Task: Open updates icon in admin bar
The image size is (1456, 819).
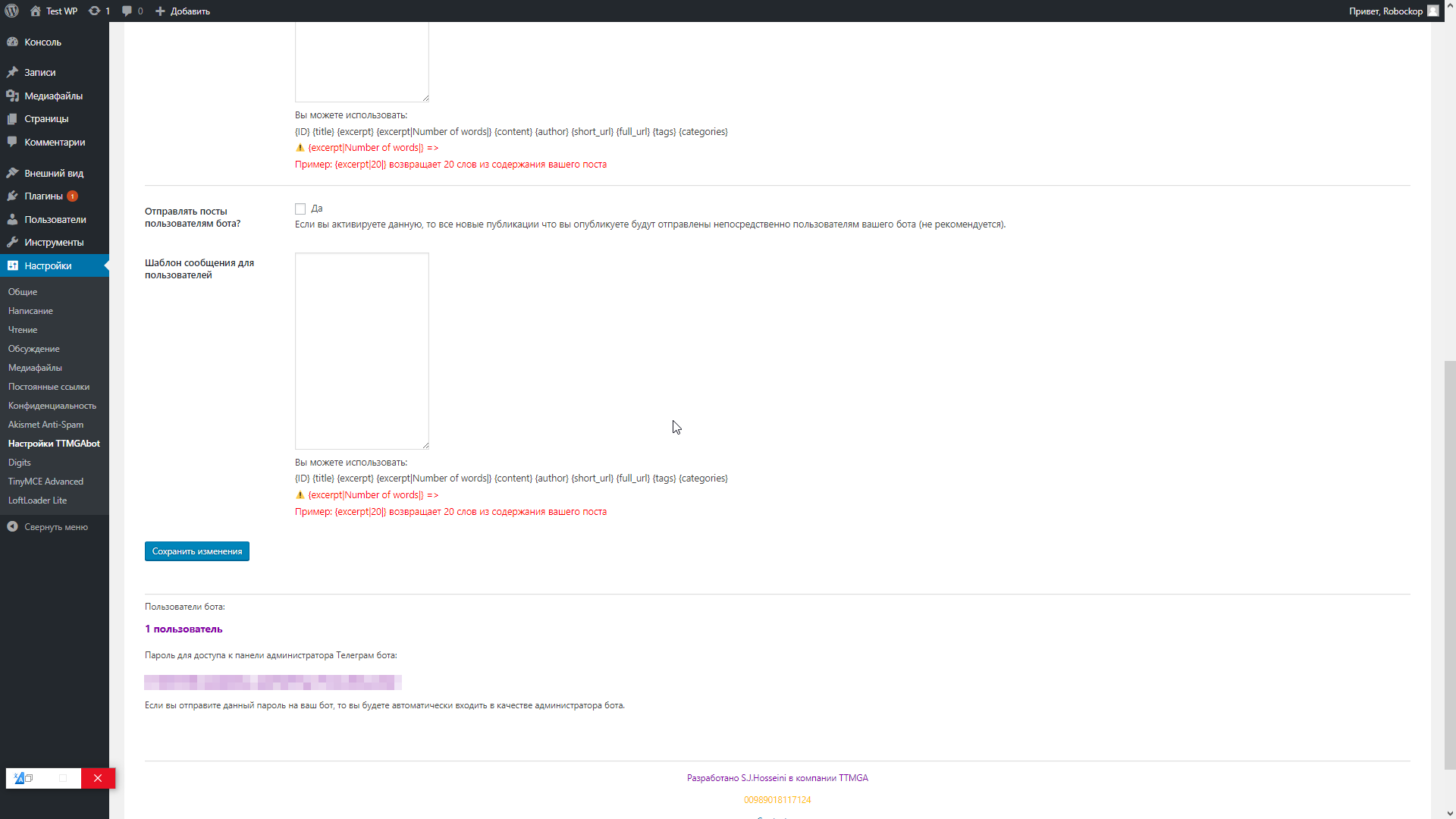Action: click(x=99, y=11)
